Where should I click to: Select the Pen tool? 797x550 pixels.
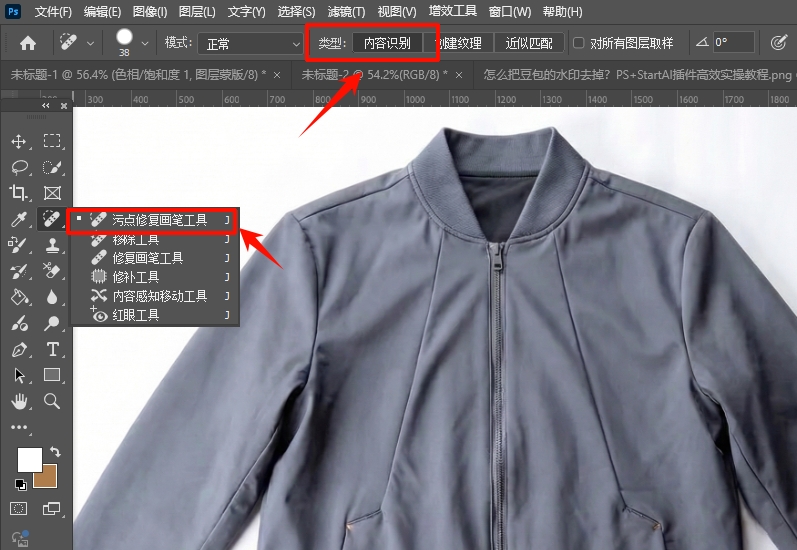[x=19, y=350]
